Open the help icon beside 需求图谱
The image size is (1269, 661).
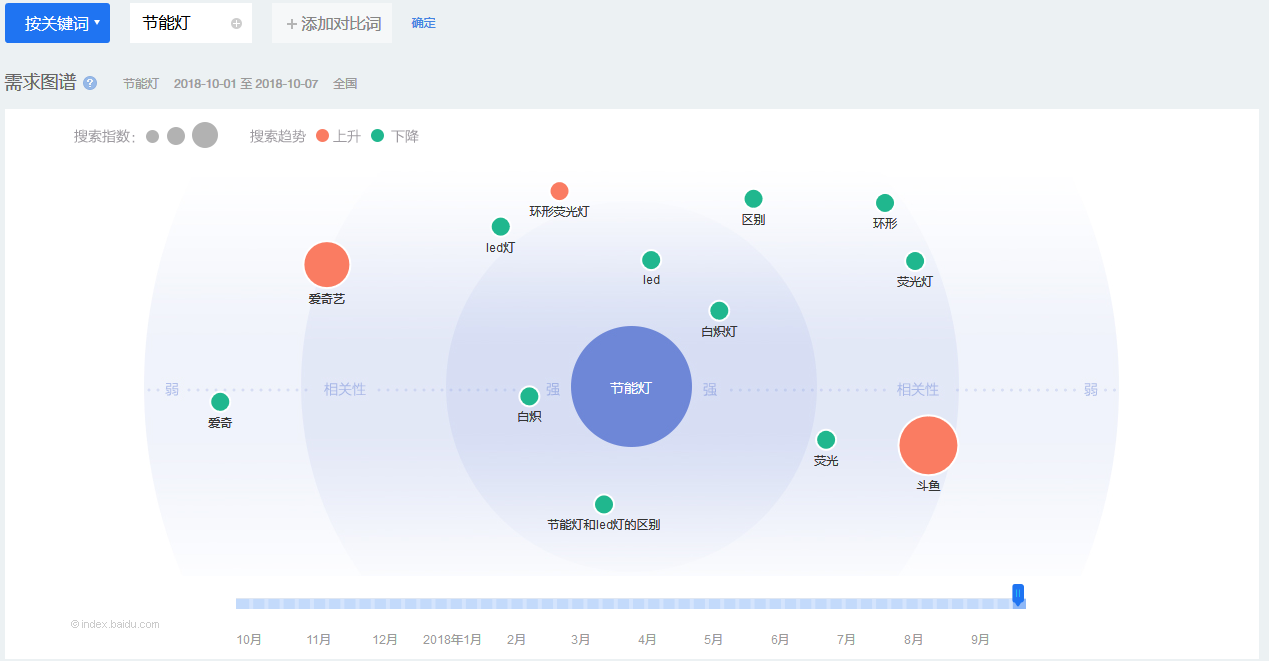pyautogui.click(x=90, y=83)
